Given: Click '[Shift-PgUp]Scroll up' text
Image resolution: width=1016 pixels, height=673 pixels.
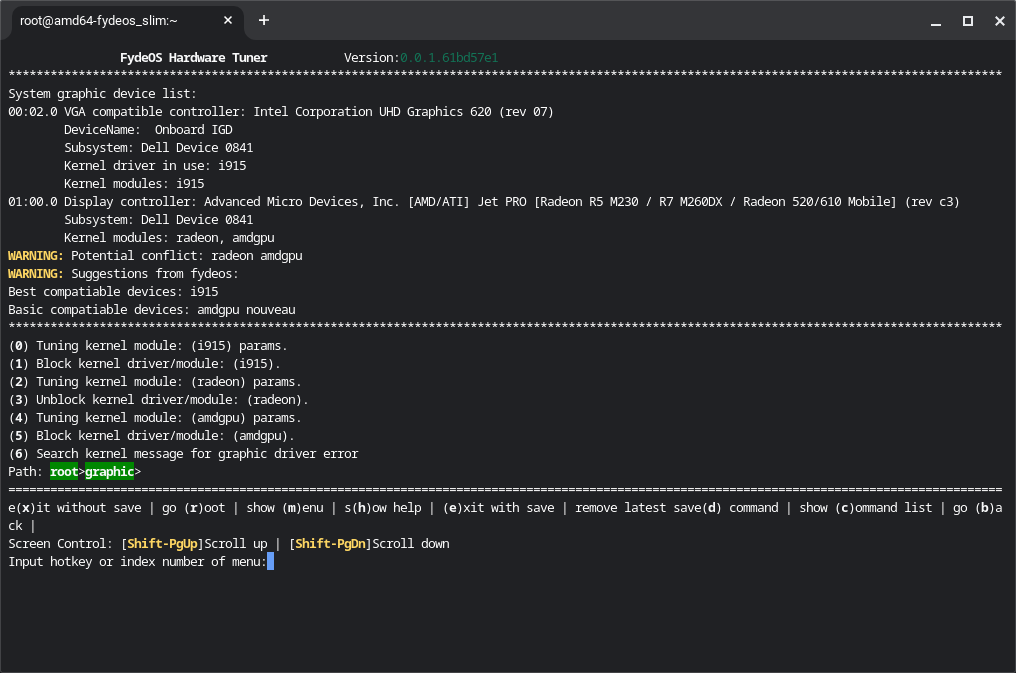Looking at the screenshot, I should [194, 544].
